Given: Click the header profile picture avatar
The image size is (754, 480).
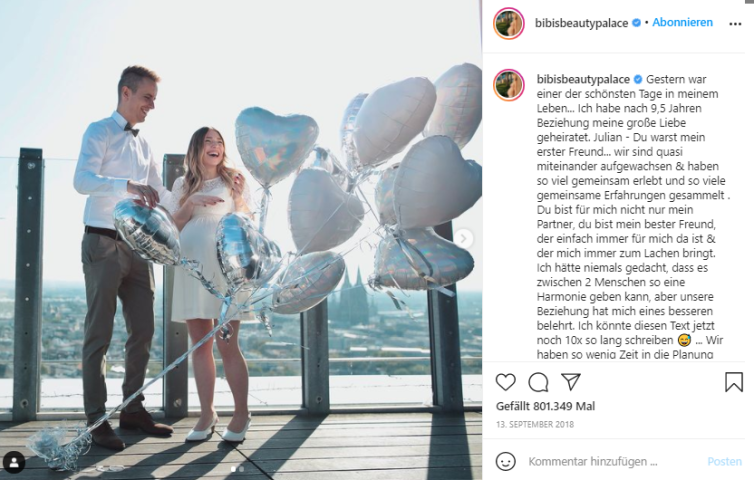Looking at the screenshot, I should (x=509, y=23).
